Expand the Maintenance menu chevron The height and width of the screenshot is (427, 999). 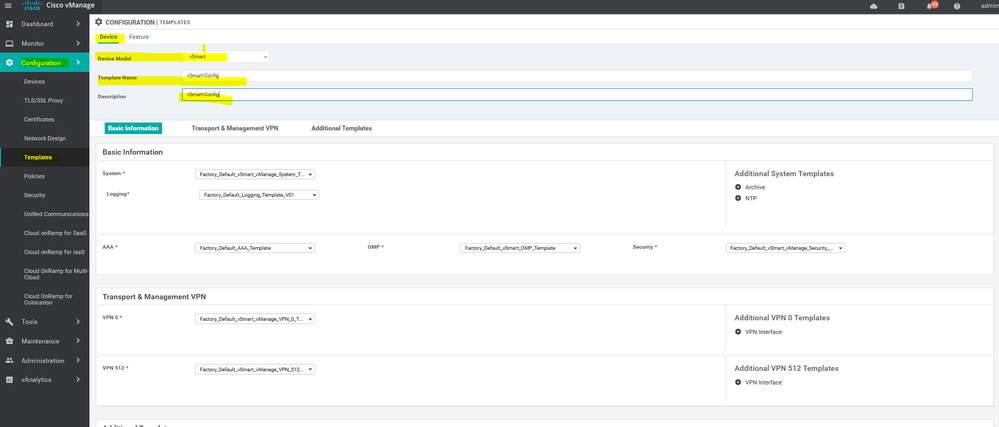[78, 341]
